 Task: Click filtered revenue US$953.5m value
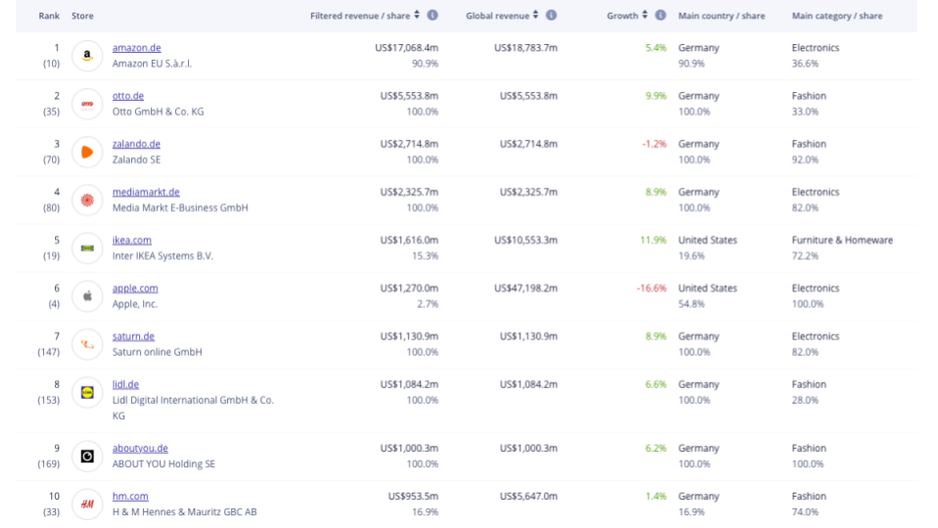pos(413,496)
